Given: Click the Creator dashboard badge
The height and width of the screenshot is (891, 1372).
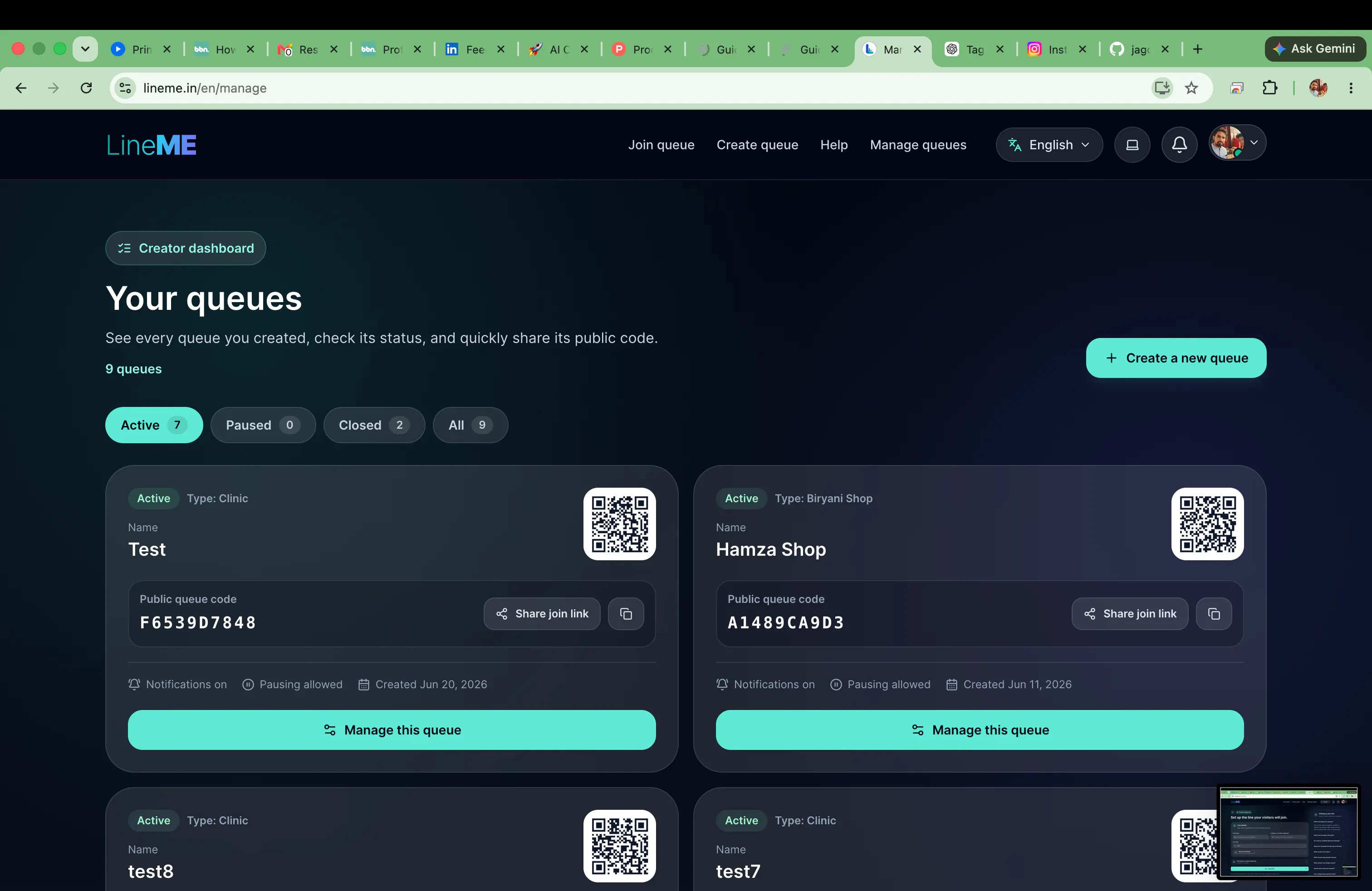Looking at the screenshot, I should [186, 248].
